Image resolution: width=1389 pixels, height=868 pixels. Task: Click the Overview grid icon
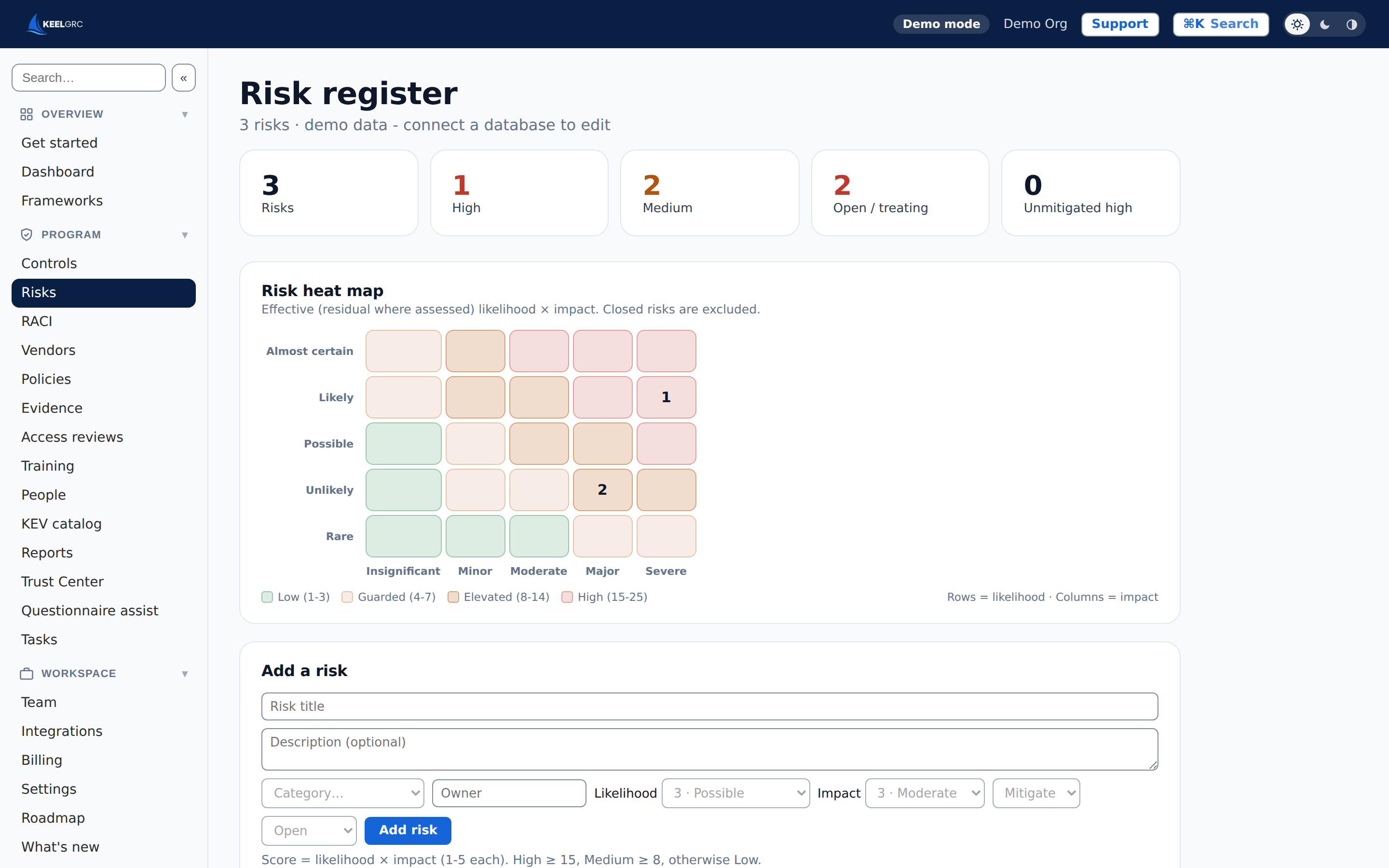click(27, 114)
